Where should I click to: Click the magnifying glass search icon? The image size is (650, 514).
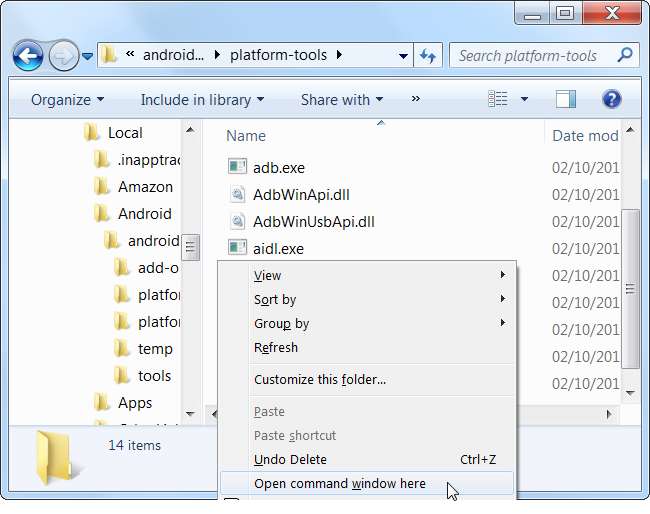(625, 55)
